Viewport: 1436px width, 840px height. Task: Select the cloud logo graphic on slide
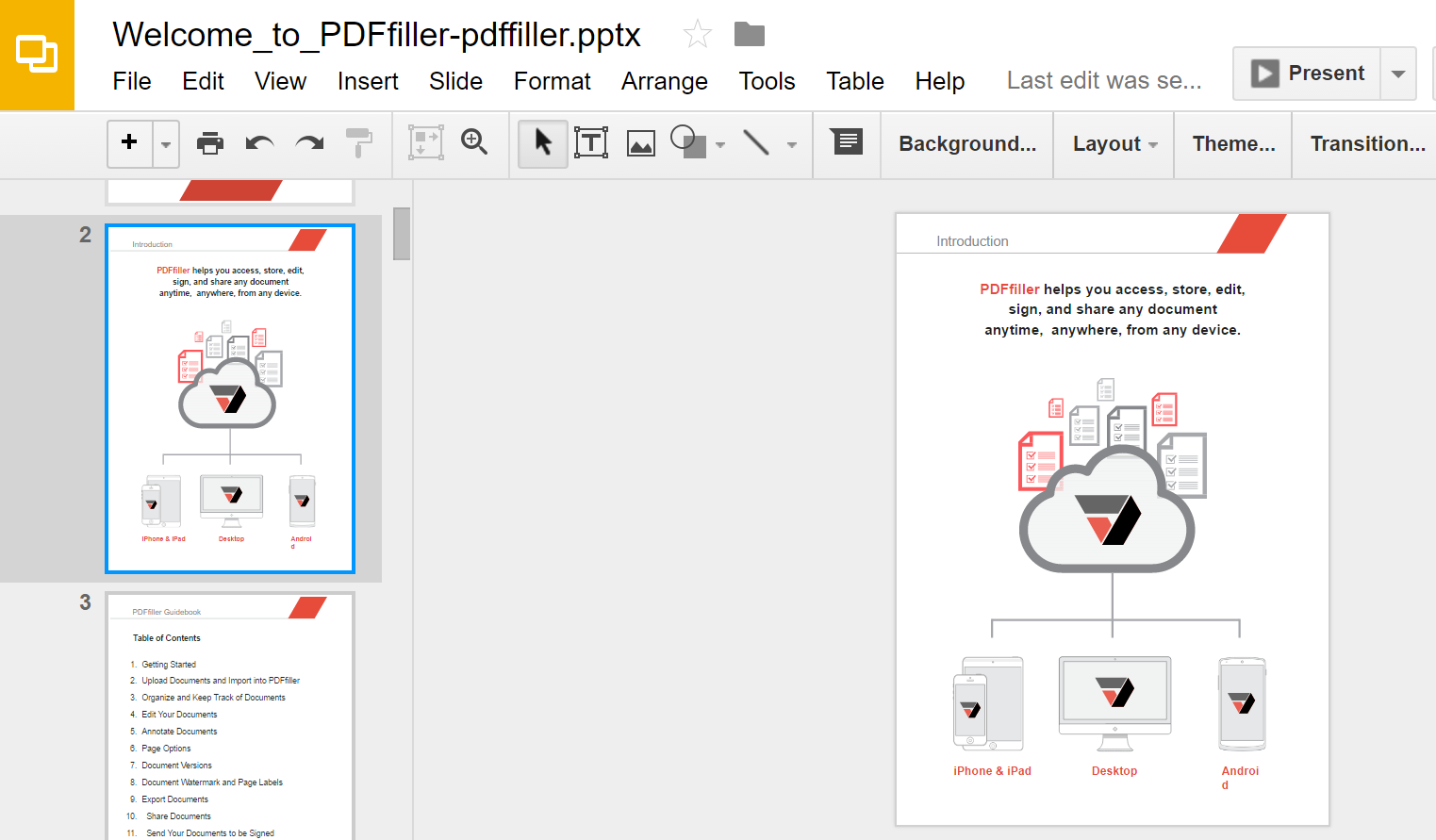(x=1107, y=509)
